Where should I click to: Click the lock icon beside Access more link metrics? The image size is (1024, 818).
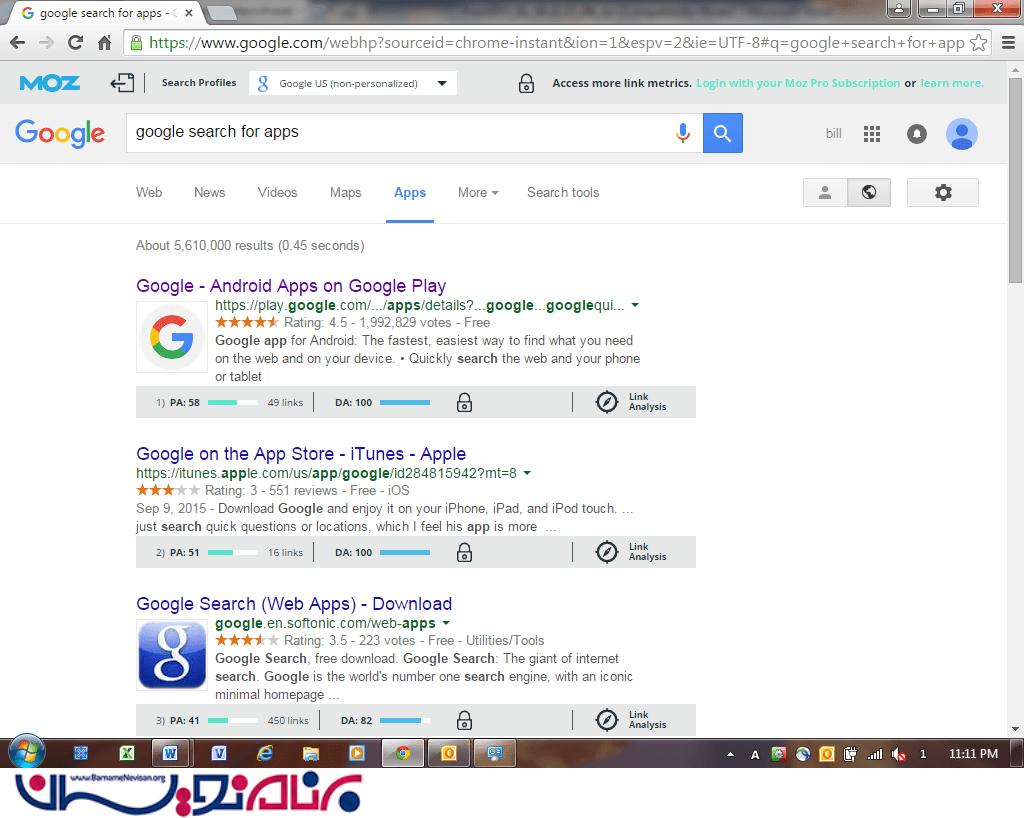tap(526, 84)
